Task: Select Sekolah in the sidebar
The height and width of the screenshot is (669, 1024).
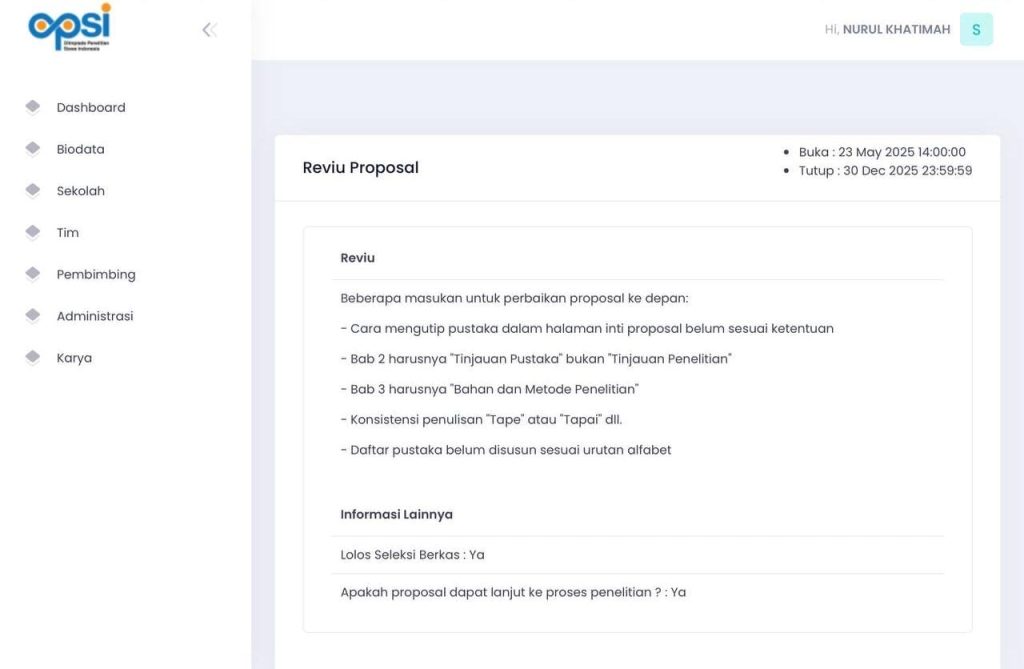Action: point(80,191)
